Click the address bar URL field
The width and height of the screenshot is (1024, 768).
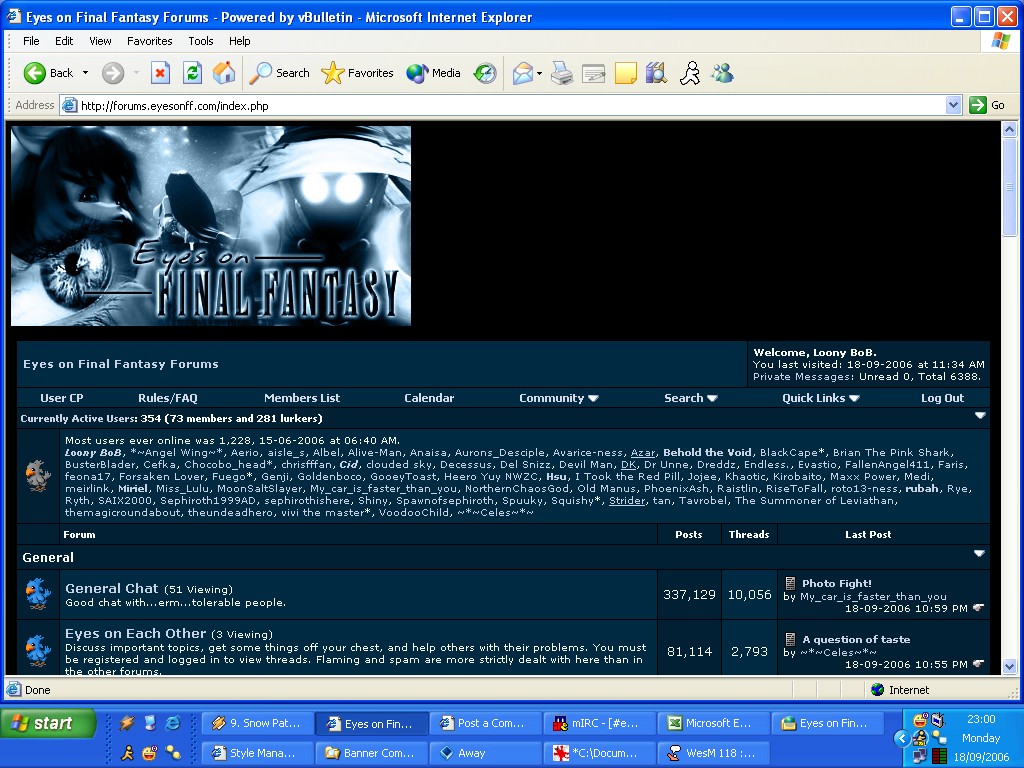[503, 105]
